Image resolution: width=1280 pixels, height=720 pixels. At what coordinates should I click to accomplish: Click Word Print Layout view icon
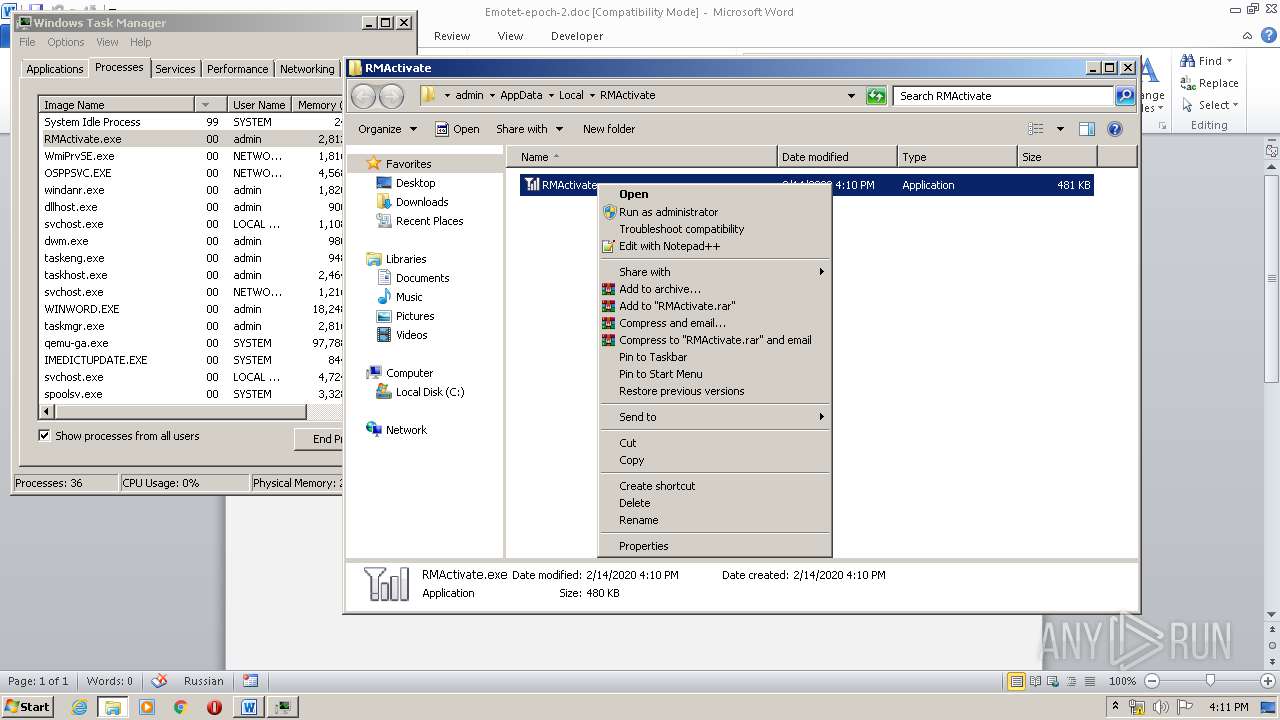(x=1017, y=681)
